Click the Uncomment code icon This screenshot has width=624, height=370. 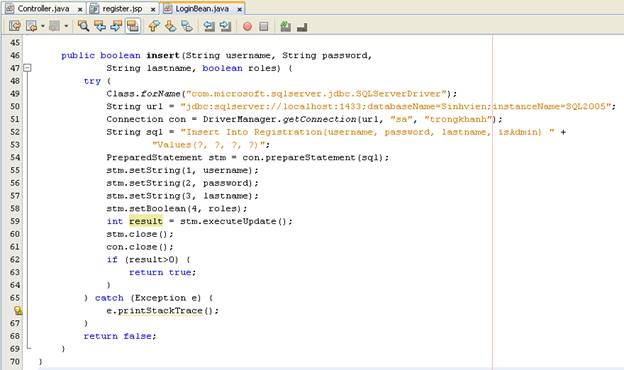[x=302, y=27]
